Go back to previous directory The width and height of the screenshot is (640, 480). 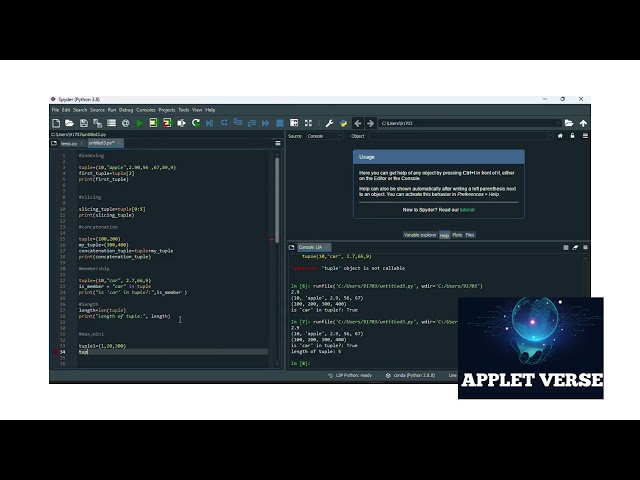point(358,123)
